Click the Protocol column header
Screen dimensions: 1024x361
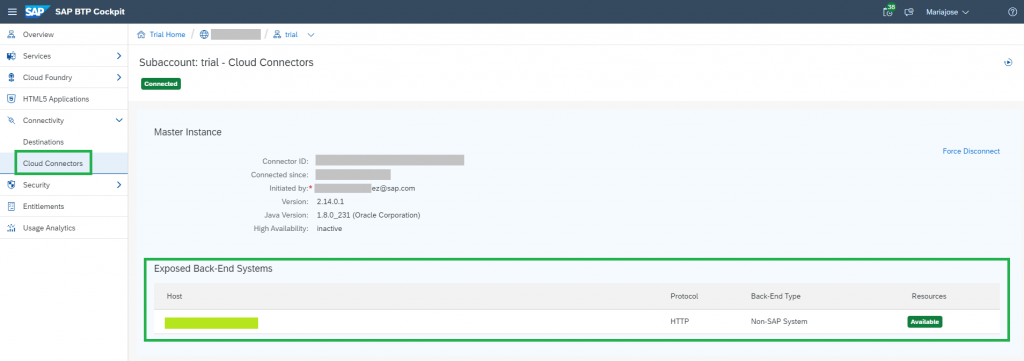point(684,296)
